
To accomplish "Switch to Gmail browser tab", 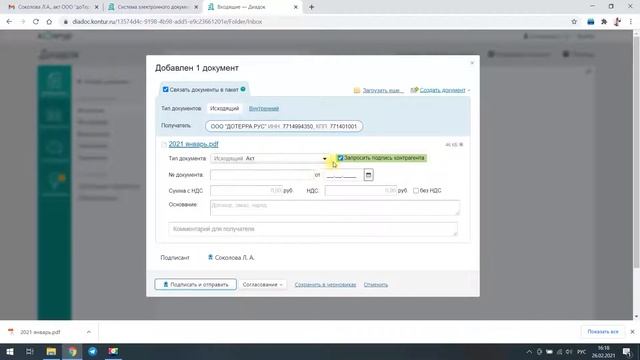I will (52, 7).
